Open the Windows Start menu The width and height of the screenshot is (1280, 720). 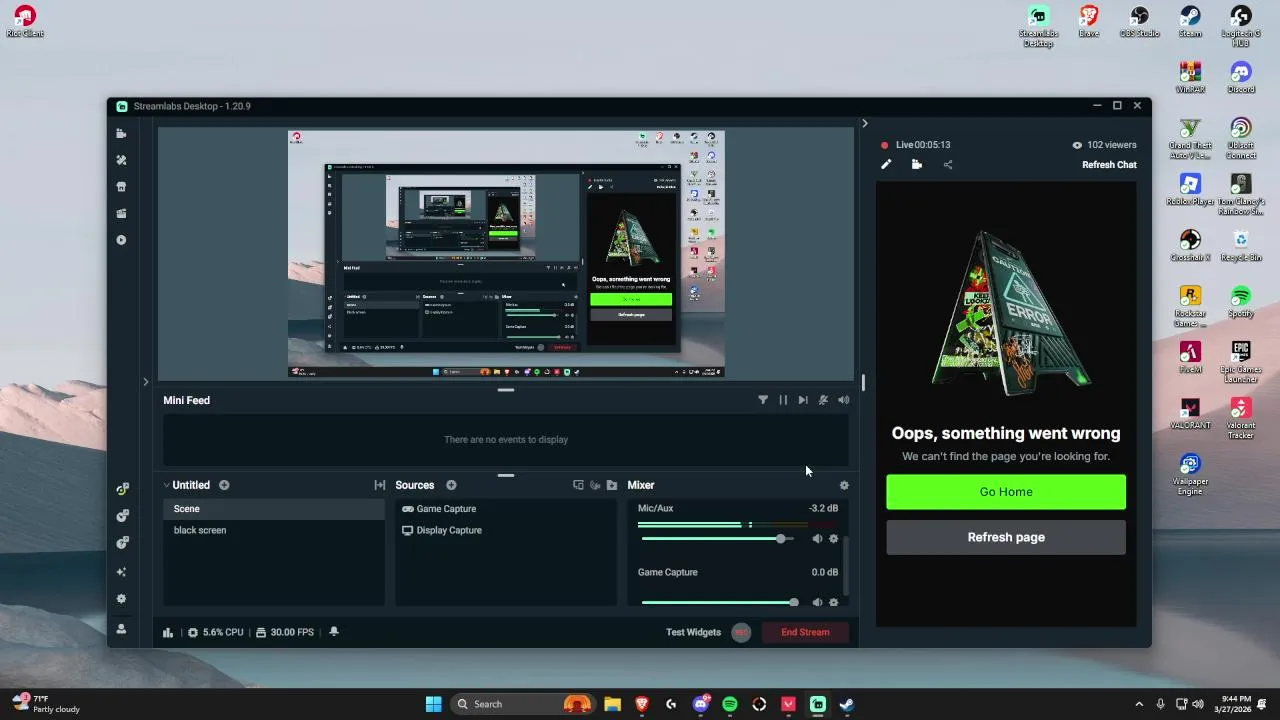(x=434, y=704)
